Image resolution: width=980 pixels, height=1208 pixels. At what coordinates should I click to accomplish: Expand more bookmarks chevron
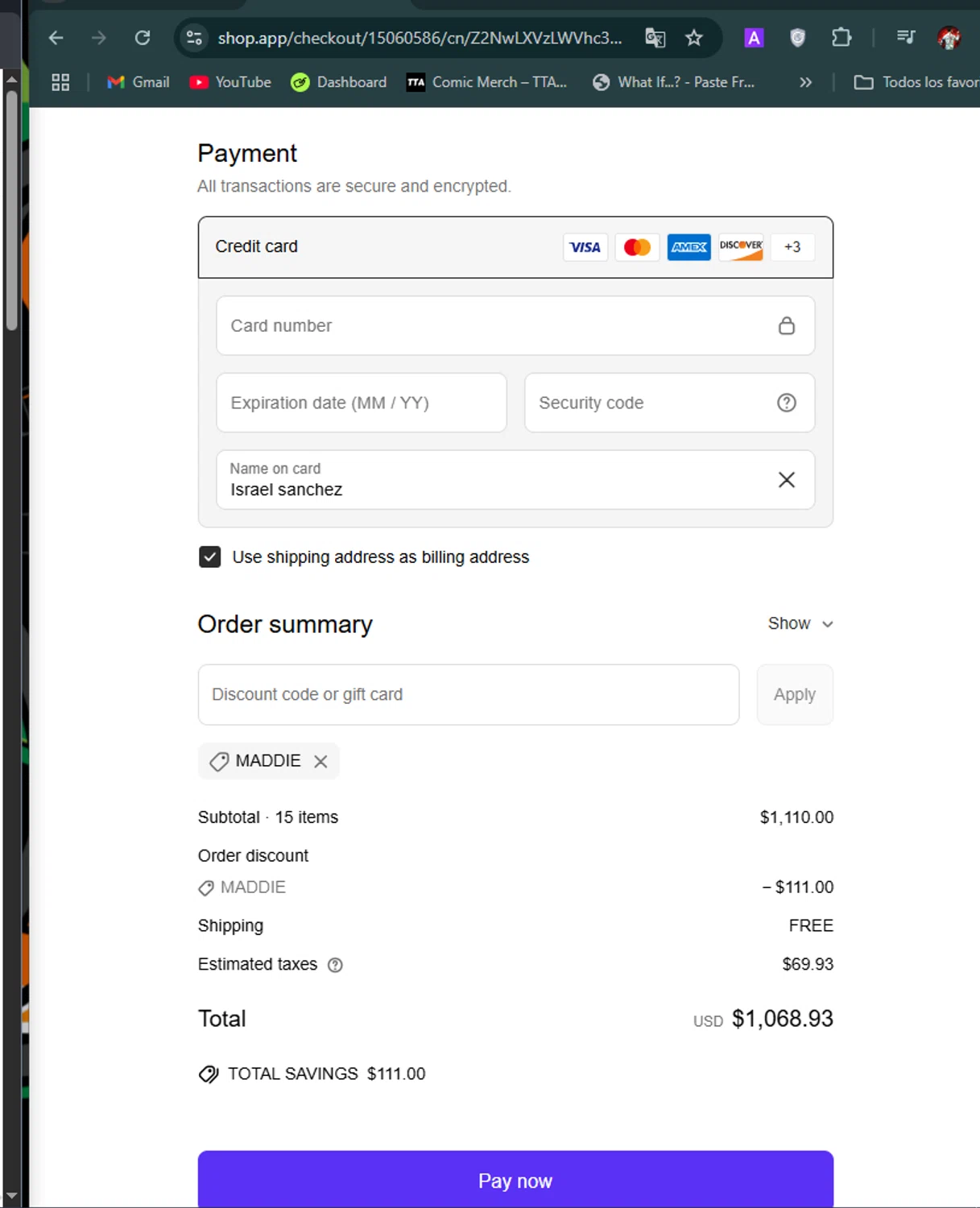coord(805,82)
